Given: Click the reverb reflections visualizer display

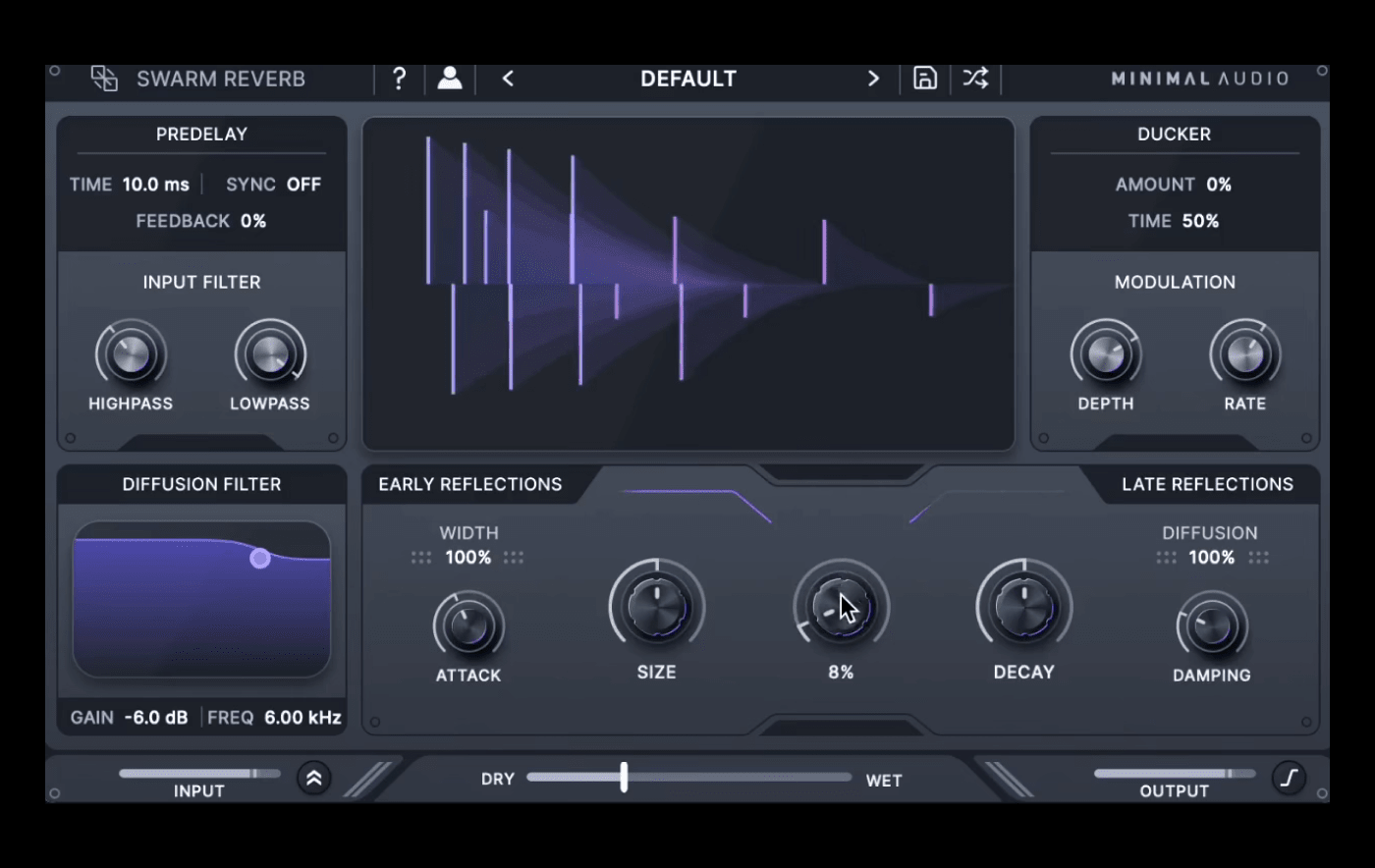Looking at the screenshot, I should (688, 284).
